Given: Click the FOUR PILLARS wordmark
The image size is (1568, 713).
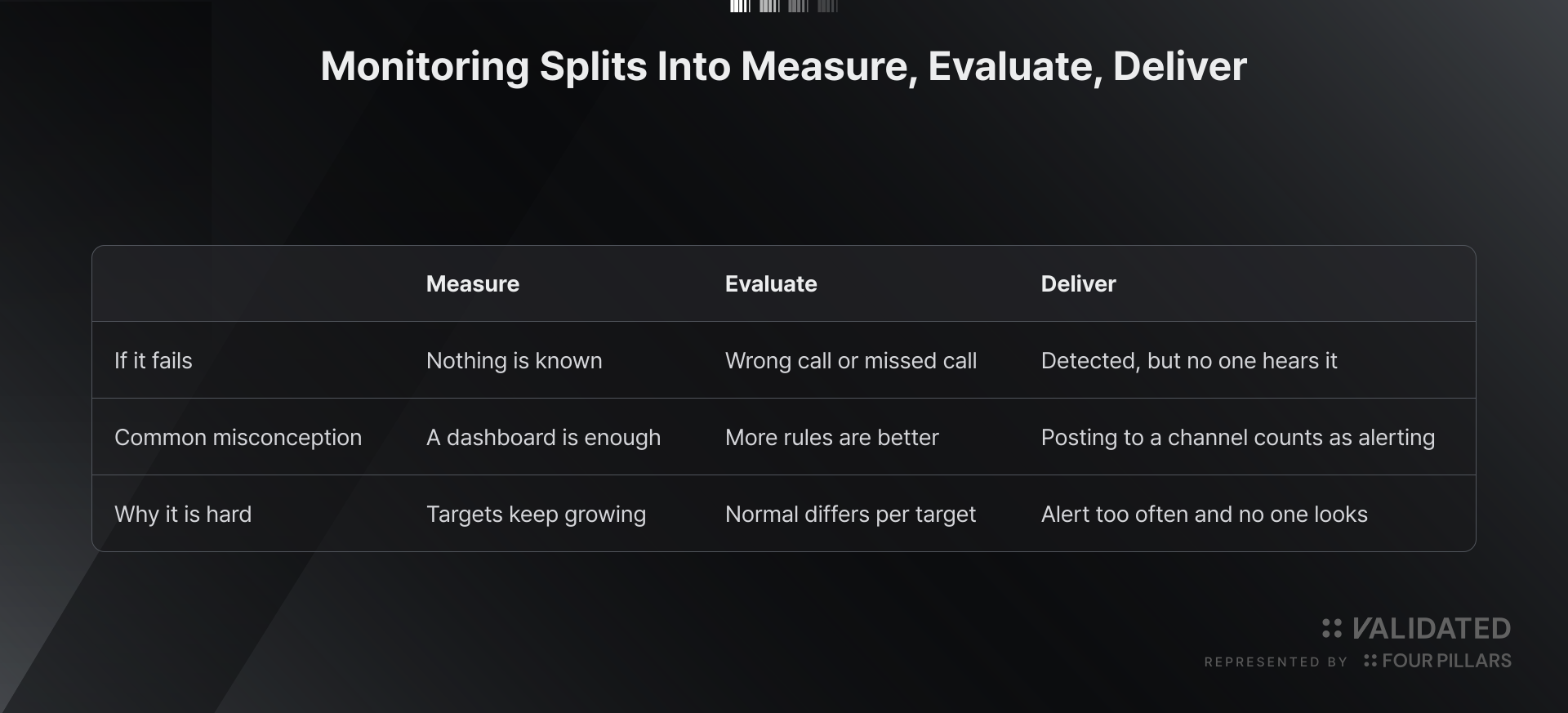Looking at the screenshot, I should pos(1446,661).
